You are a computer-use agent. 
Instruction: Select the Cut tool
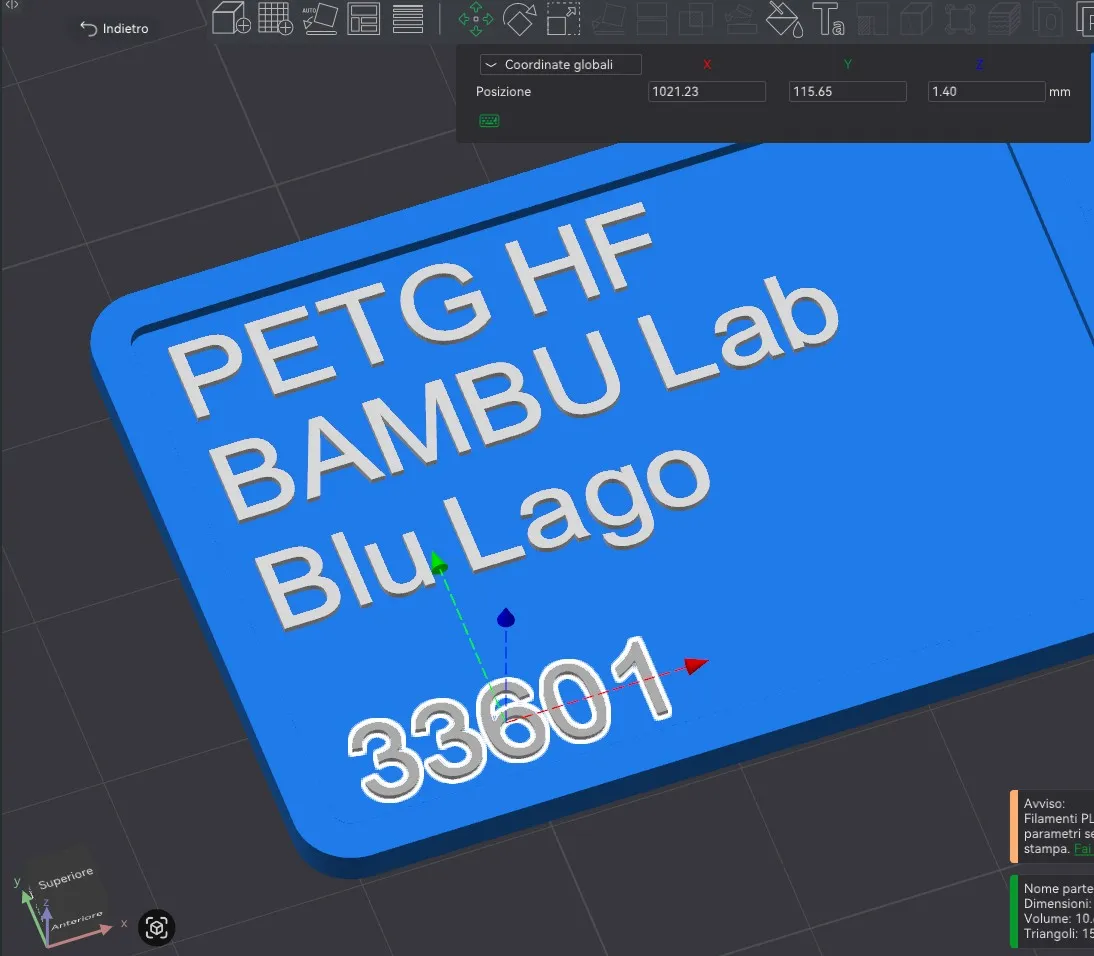pos(652,19)
